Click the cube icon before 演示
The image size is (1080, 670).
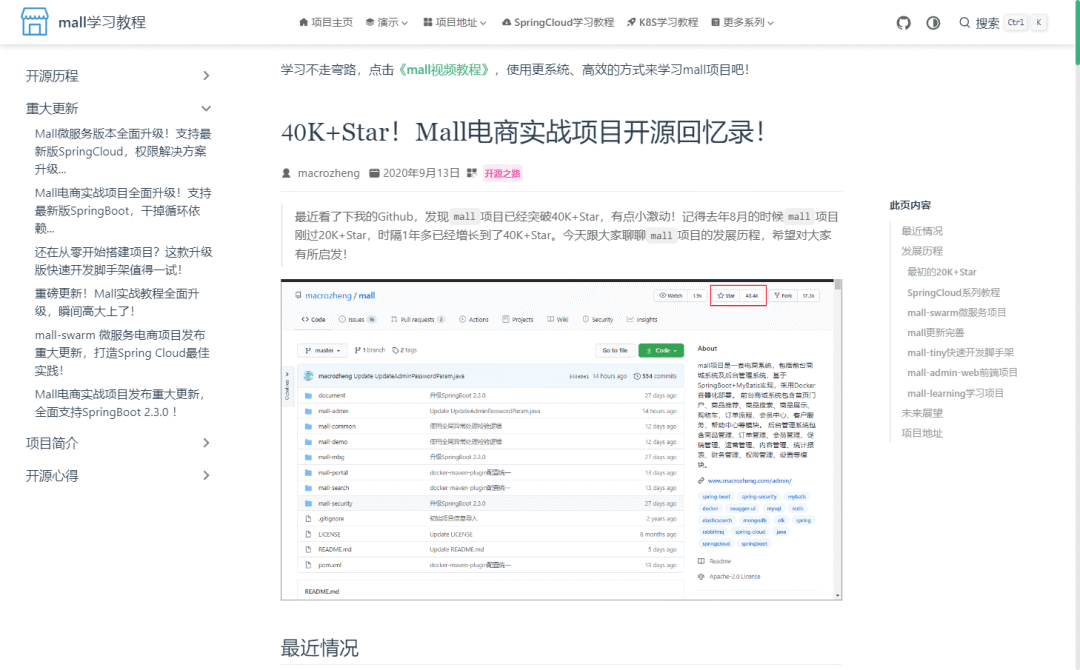click(x=370, y=23)
